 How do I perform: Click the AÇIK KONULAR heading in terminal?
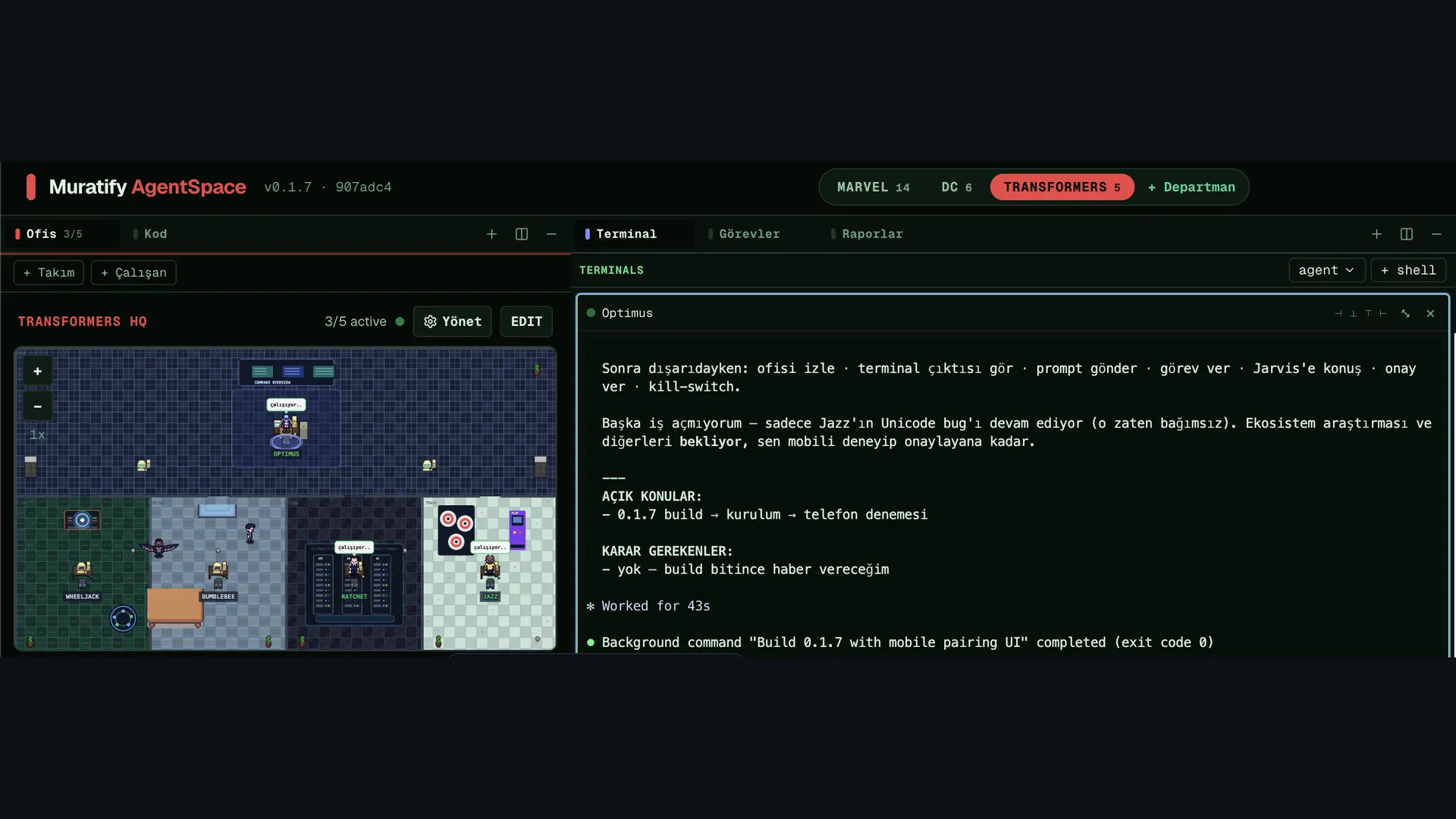point(651,497)
